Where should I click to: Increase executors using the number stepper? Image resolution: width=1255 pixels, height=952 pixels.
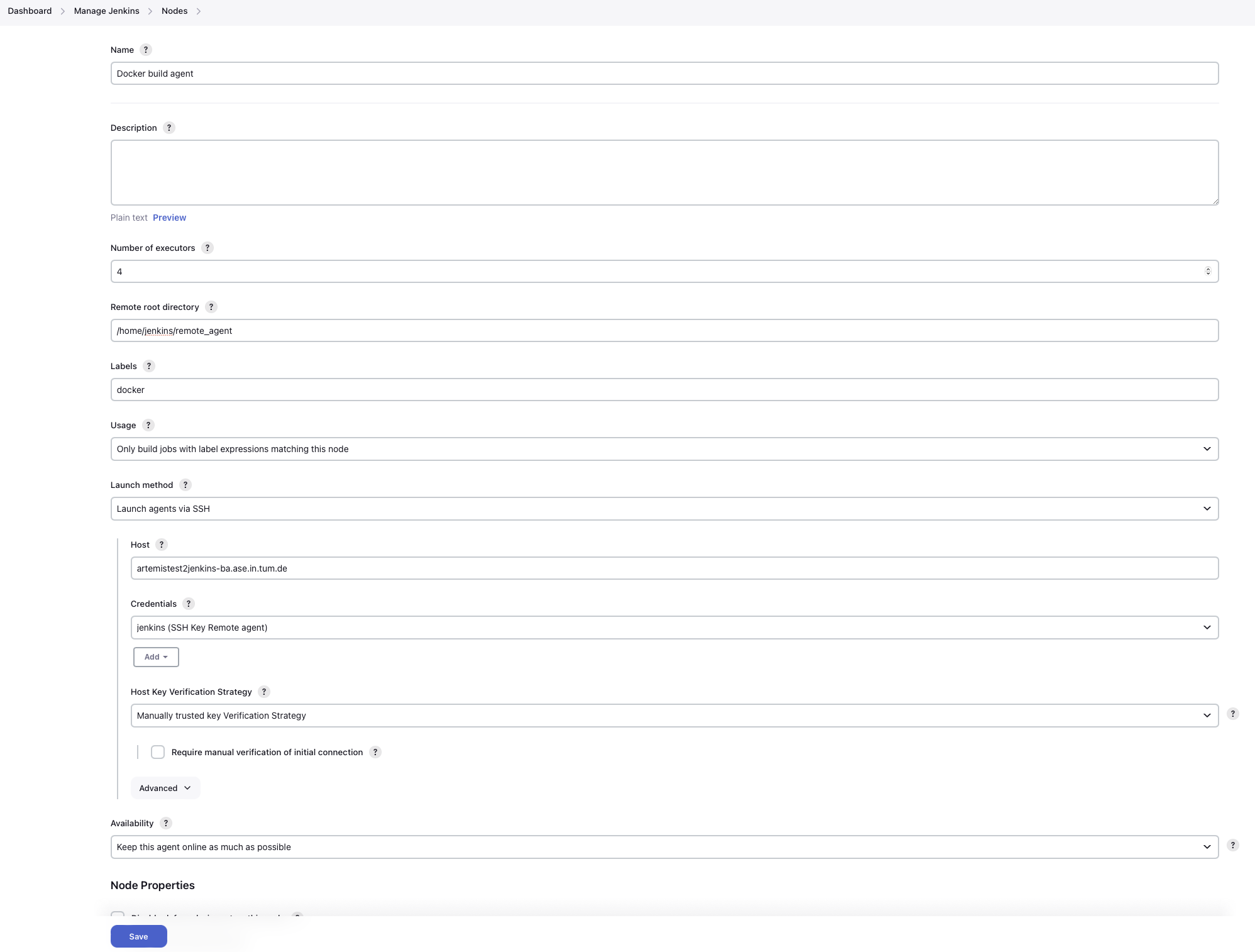tap(1208, 268)
